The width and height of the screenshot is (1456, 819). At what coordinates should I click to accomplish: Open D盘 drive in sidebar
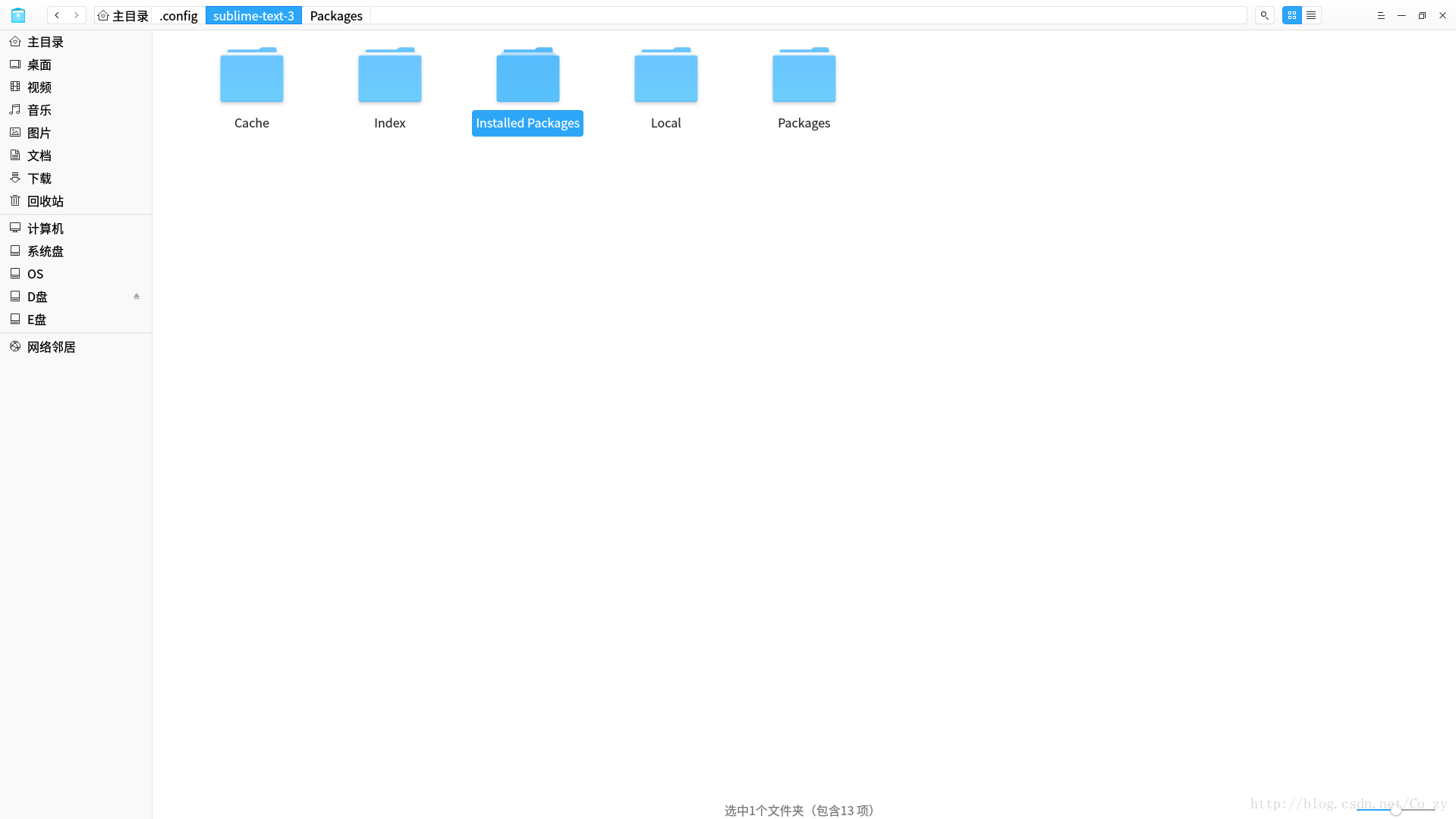(x=76, y=297)
